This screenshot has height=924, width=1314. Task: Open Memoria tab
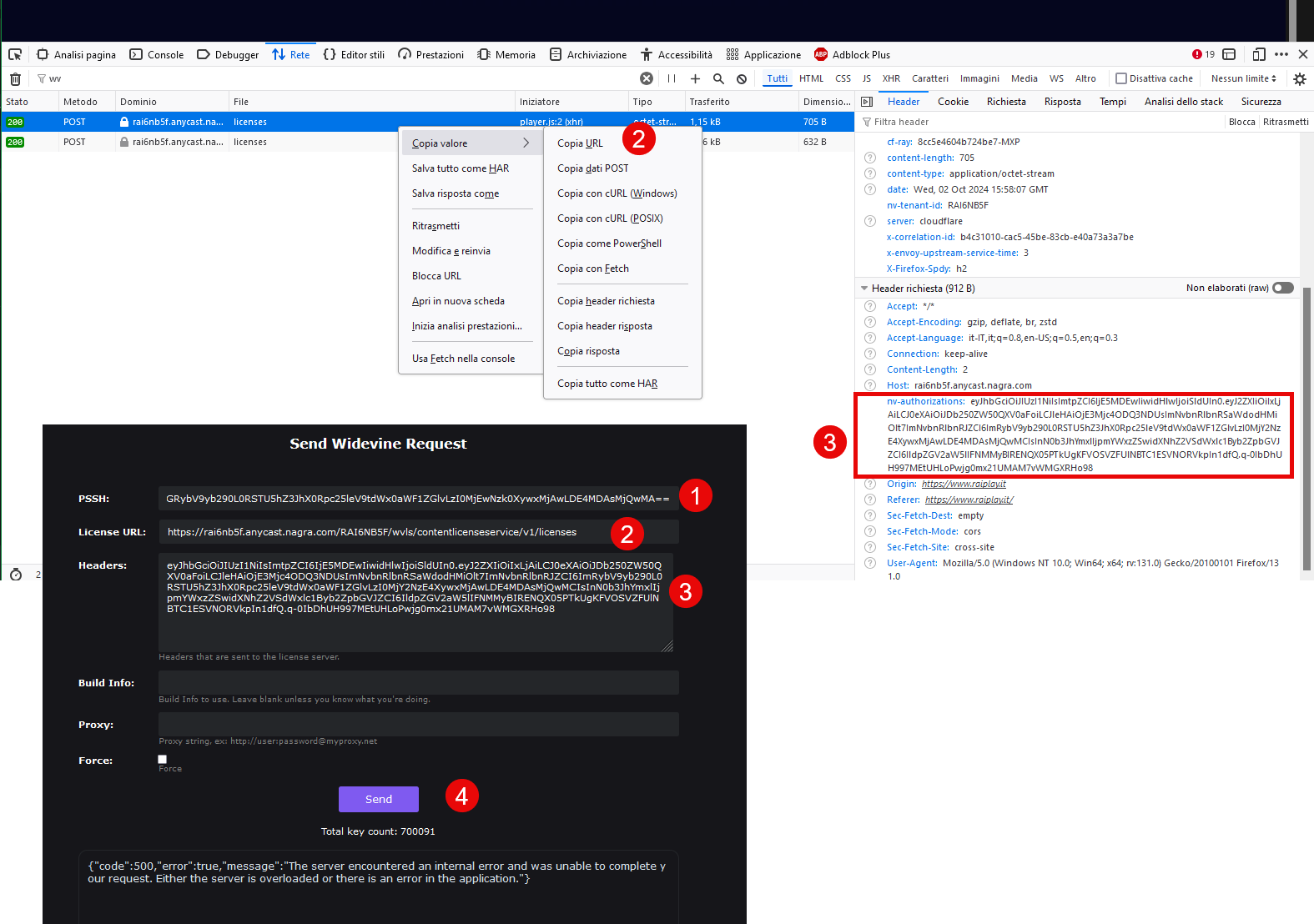[506, 55]
